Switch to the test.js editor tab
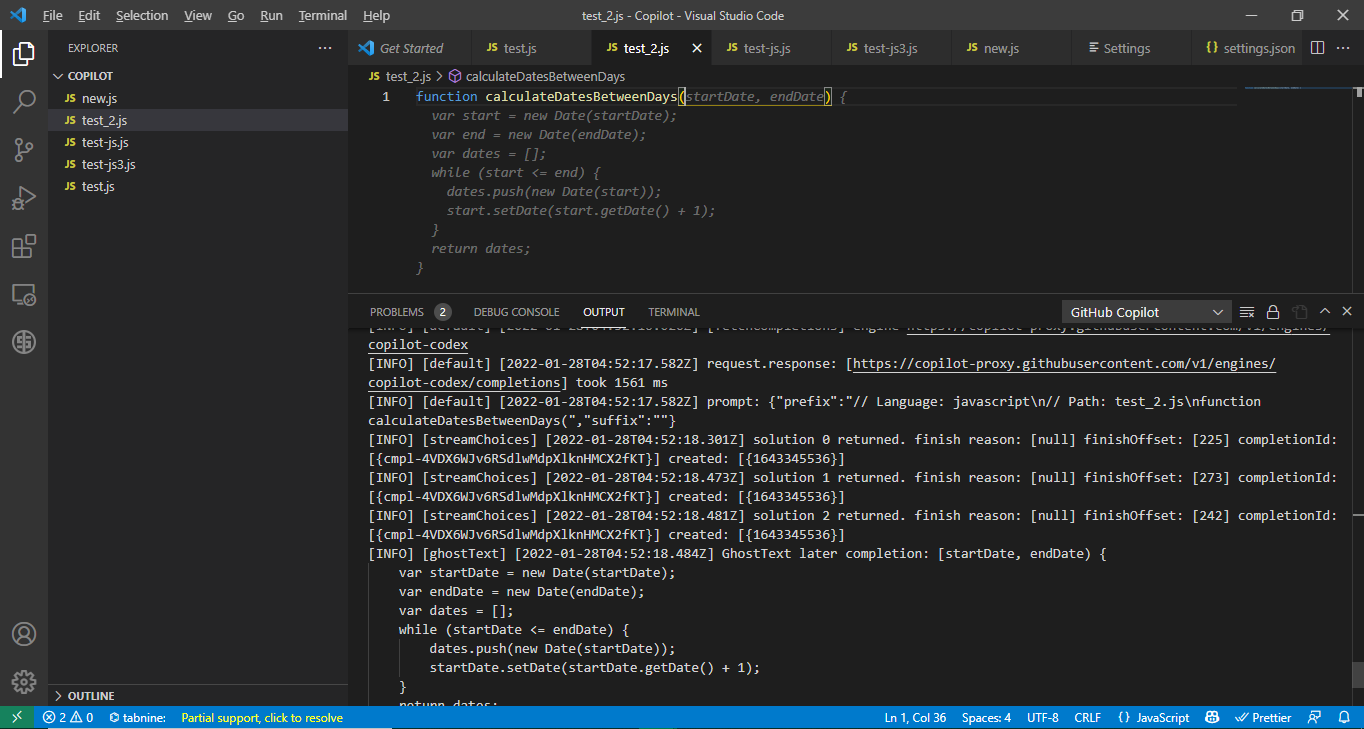The width and height of the screenshot is (1364, 729). pyautogui.click(x=530, y=48)
